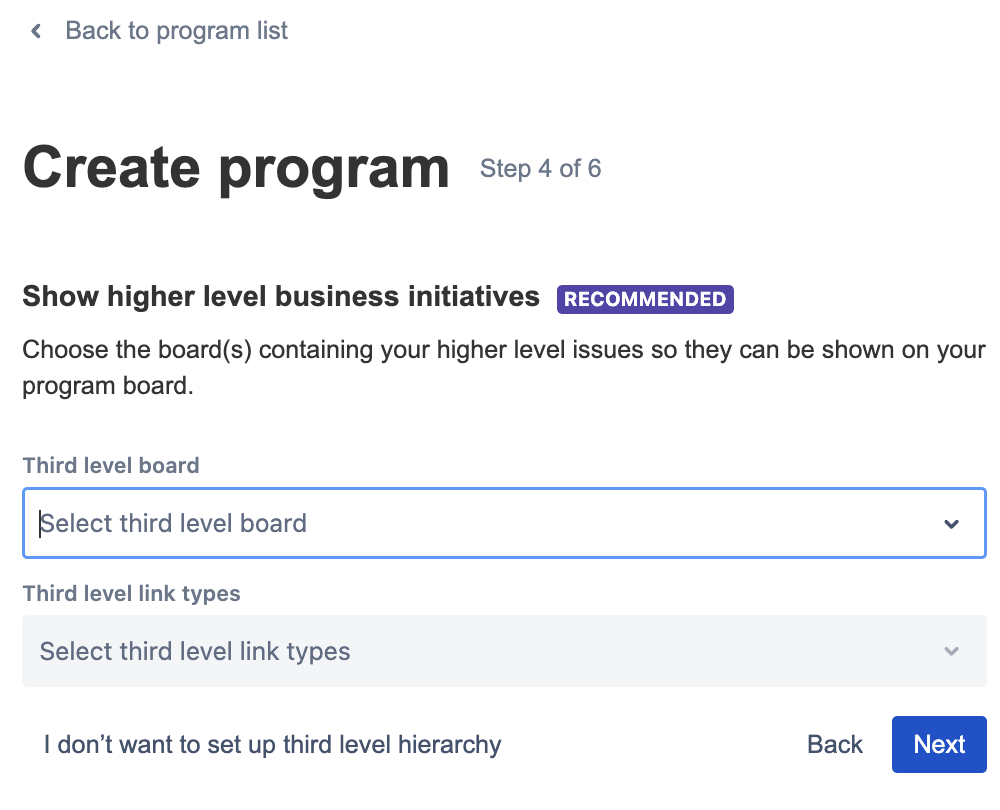Viewport: 1000px width, 810px height.
Task: Click inside the Select third level board field
Action: coord(480,523)
